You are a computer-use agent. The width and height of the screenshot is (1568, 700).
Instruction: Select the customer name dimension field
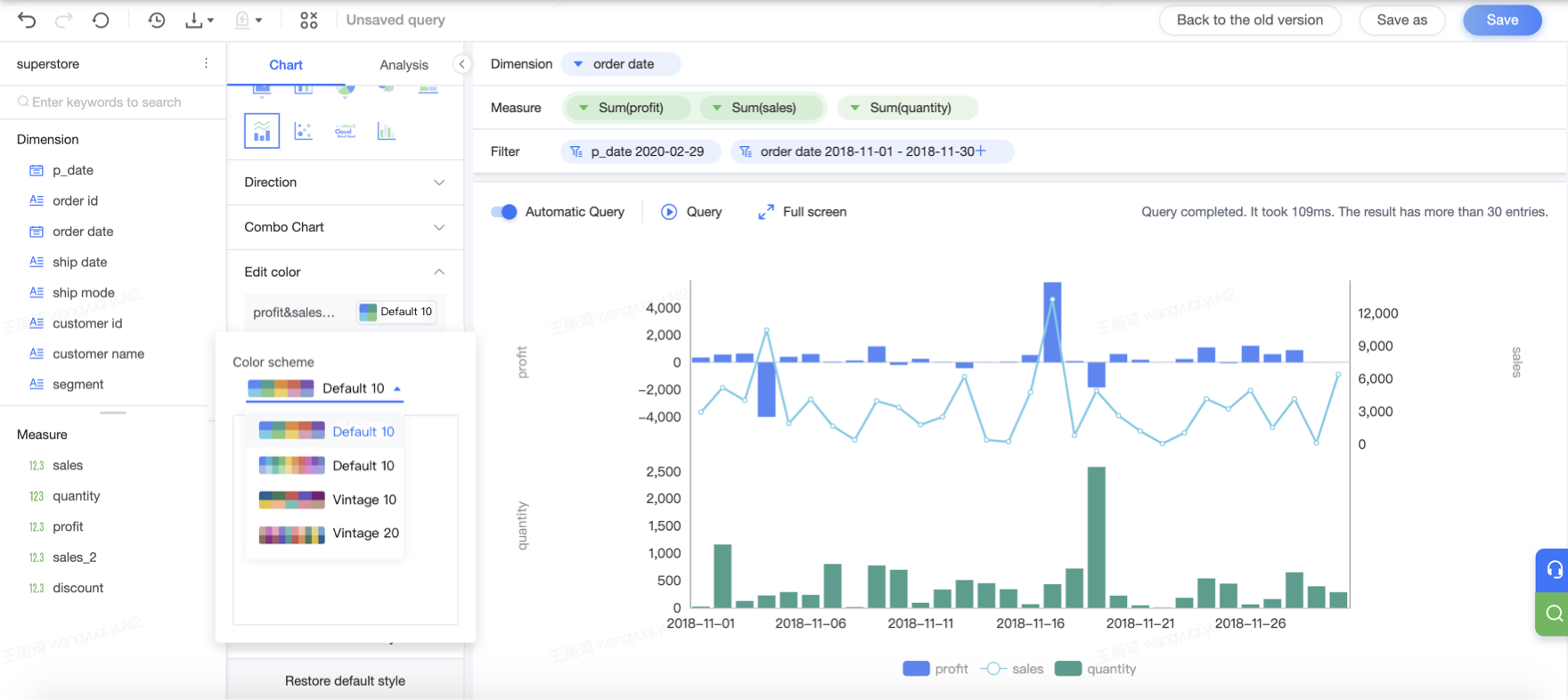pos(98,354)
